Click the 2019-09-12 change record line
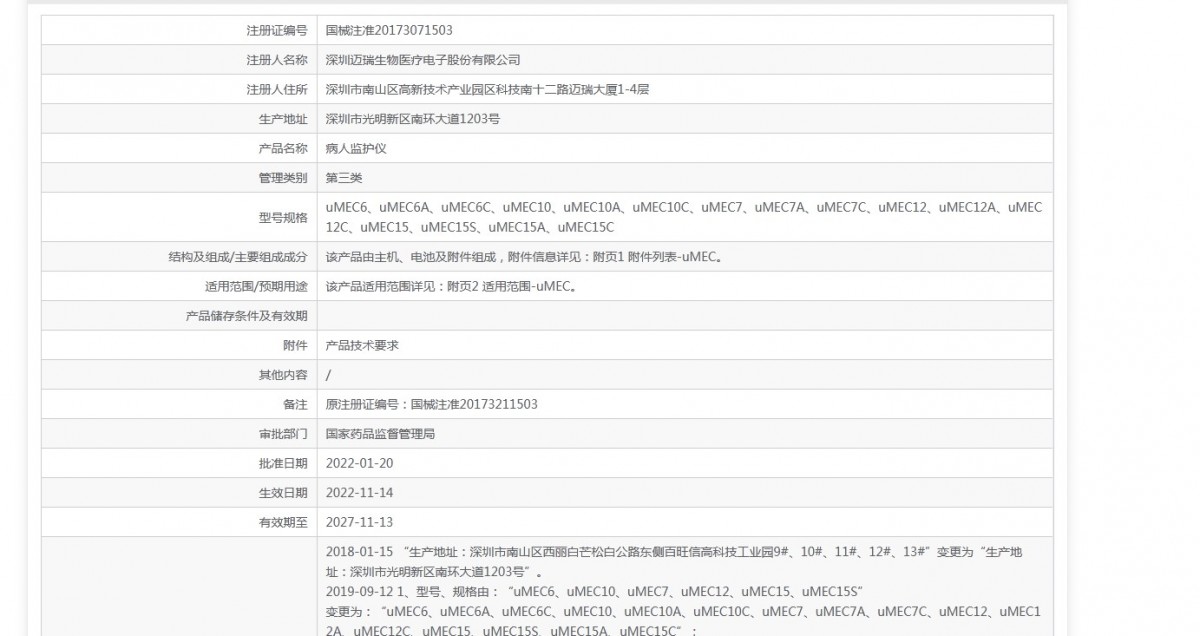This screenshot has width=1200, height=636. pos(594,591)
